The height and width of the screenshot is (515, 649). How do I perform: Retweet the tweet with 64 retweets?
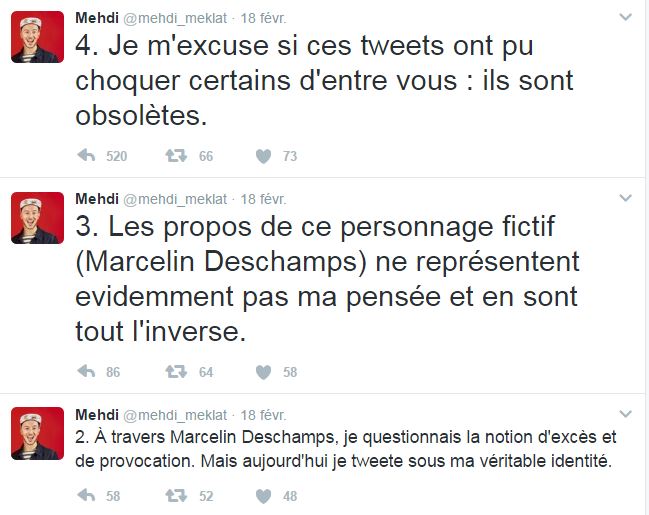176,371
